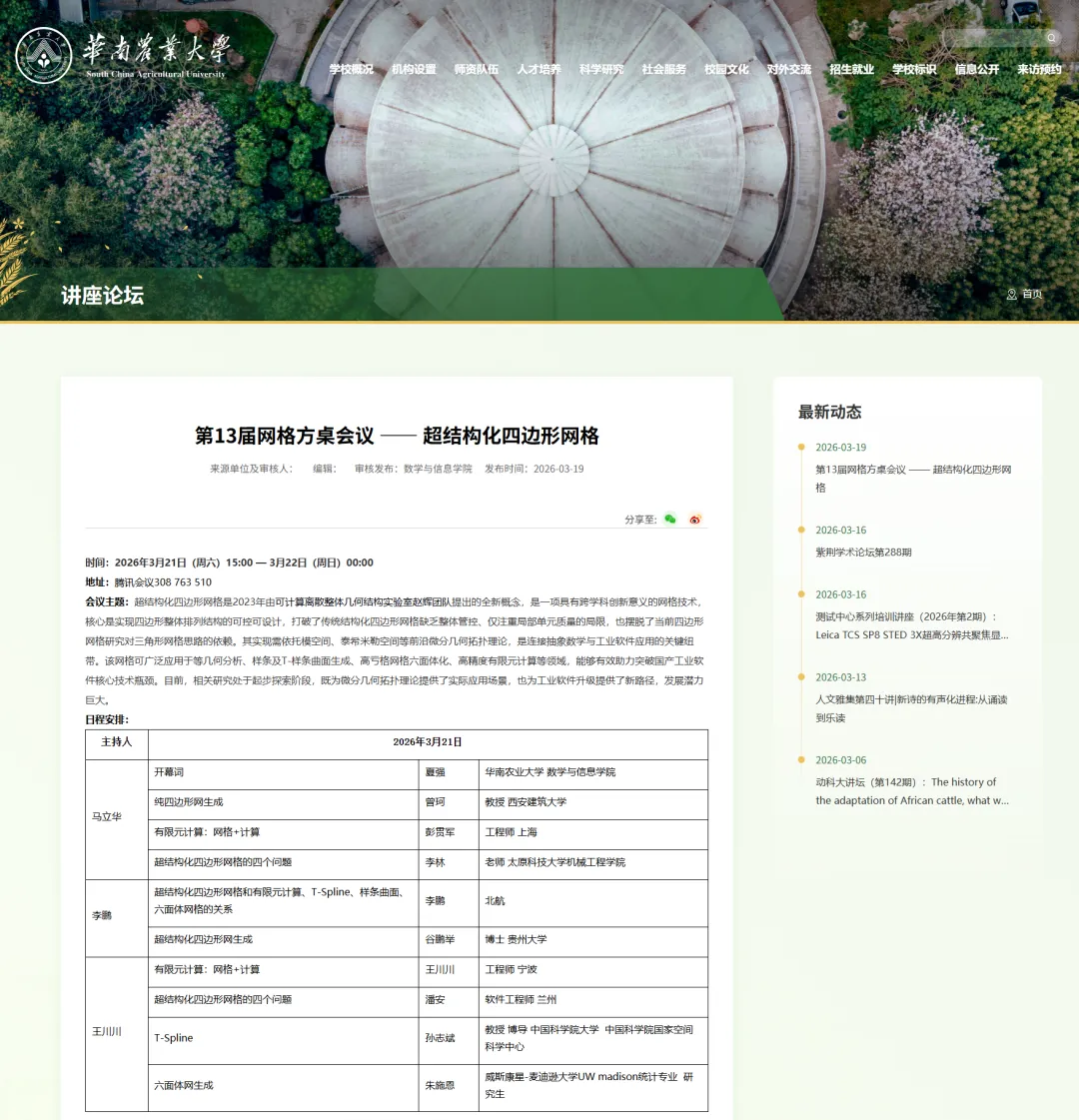Click the article title 第13届网格方桌会议
Screen dimensions: 1079x1120
point(397,436)
